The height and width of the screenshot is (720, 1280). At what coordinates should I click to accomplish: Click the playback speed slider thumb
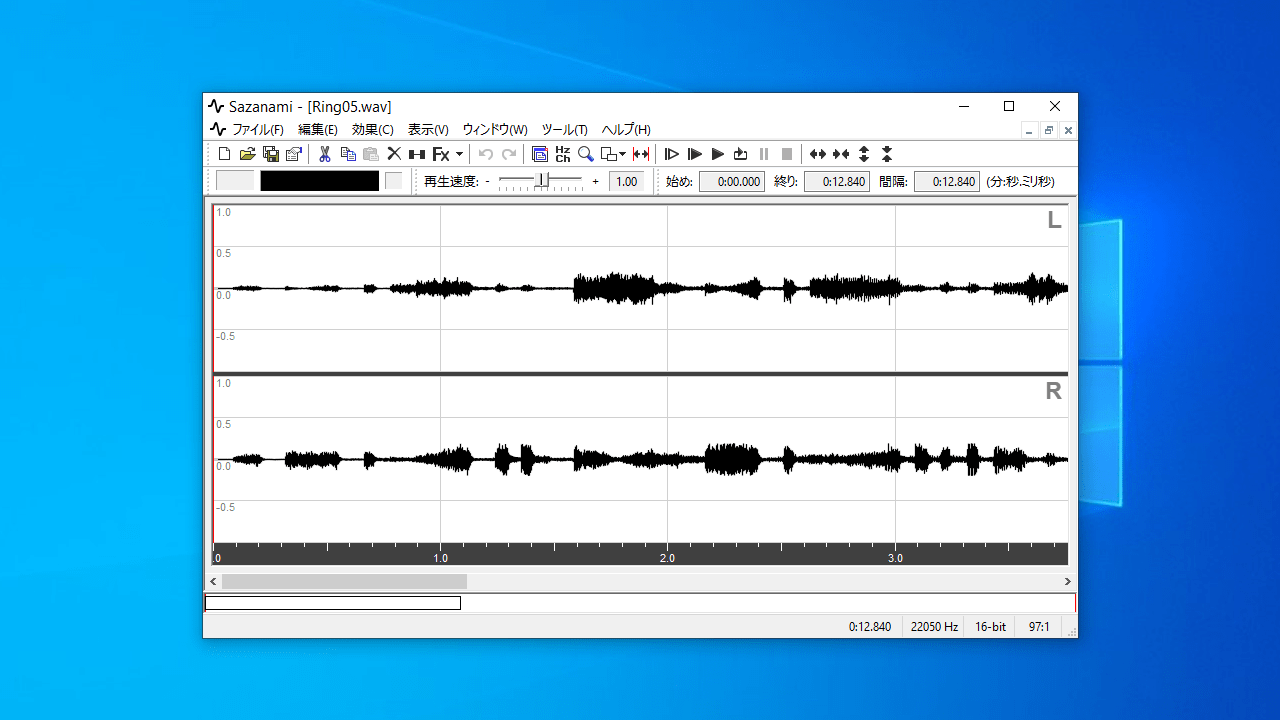coord(542,180)
